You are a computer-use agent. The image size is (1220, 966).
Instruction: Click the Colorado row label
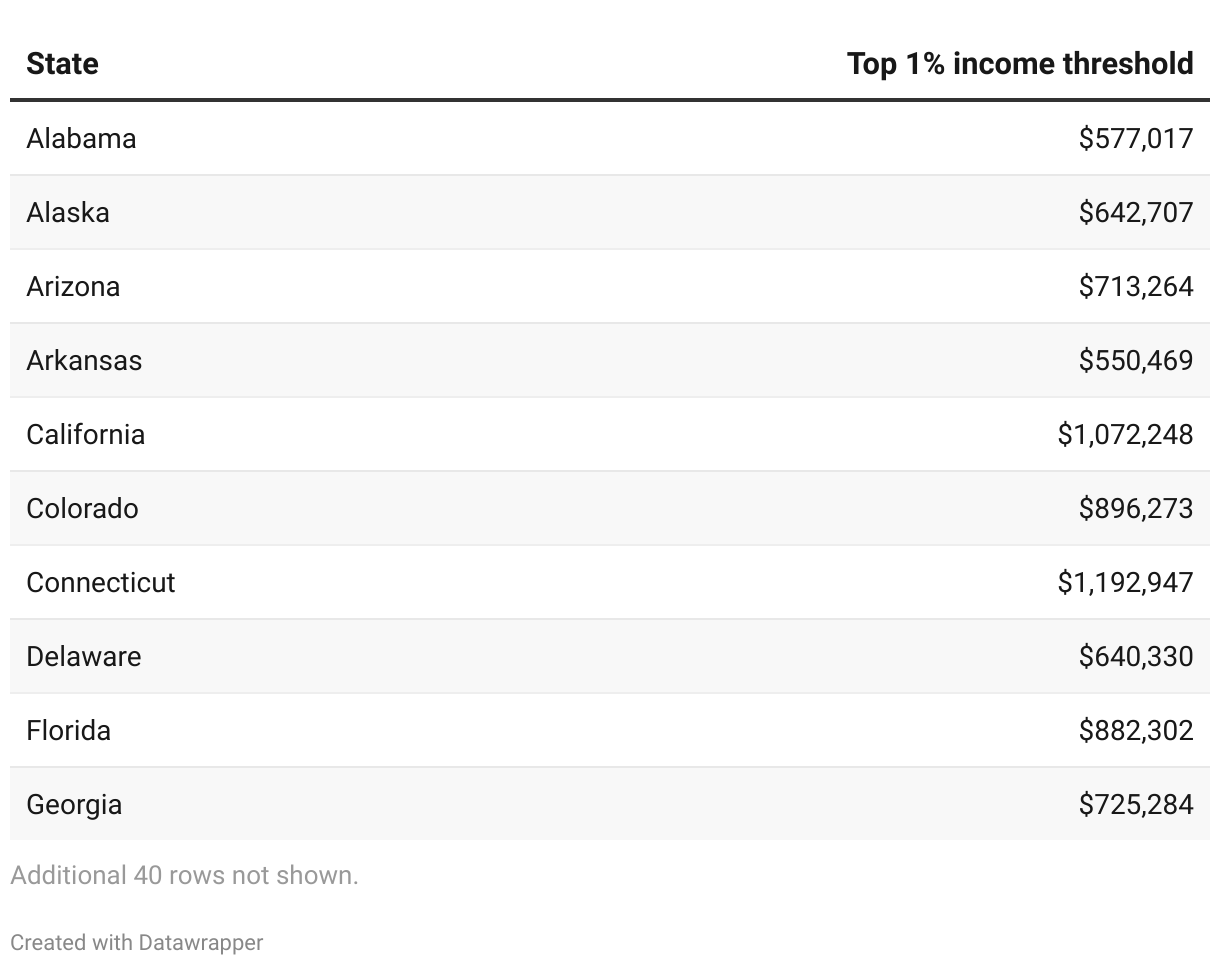tap(82, 508)
